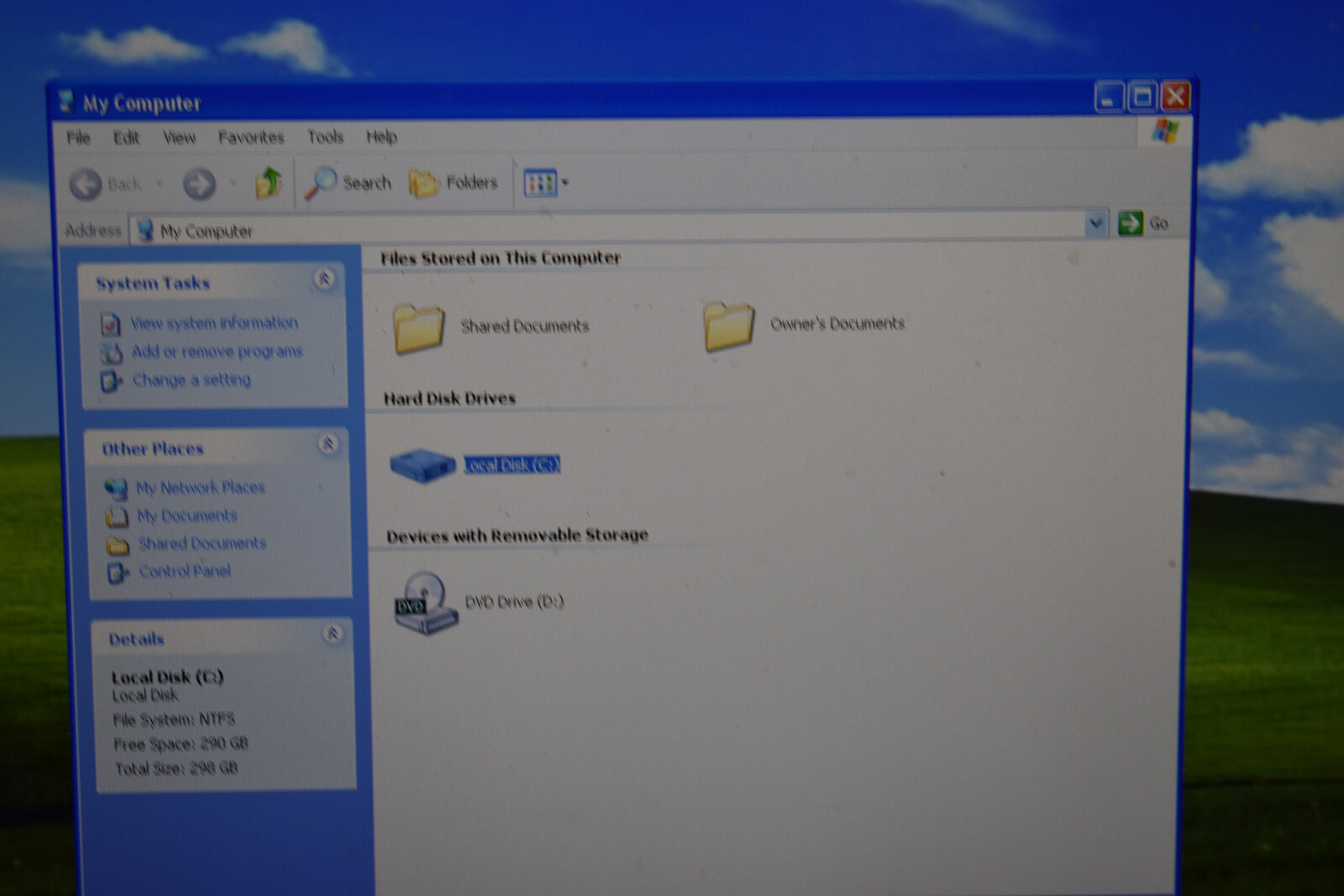Collapse the System Tasks panel
Screen dimensions: 1344x896
click(x=324, y=279)
